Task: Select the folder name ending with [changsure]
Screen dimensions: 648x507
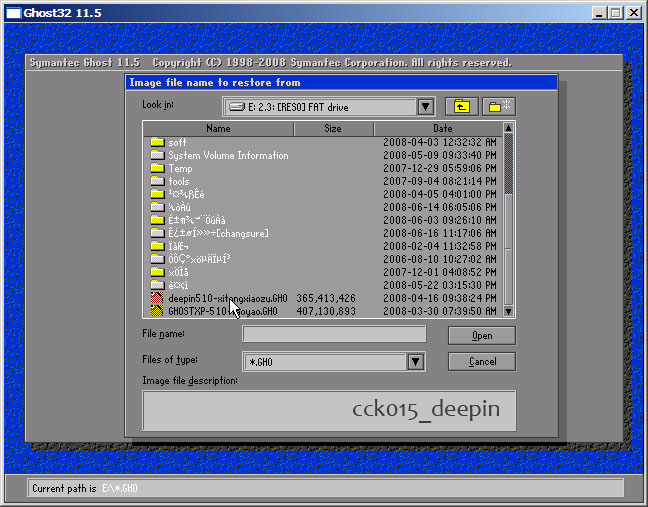Action: 218,233
